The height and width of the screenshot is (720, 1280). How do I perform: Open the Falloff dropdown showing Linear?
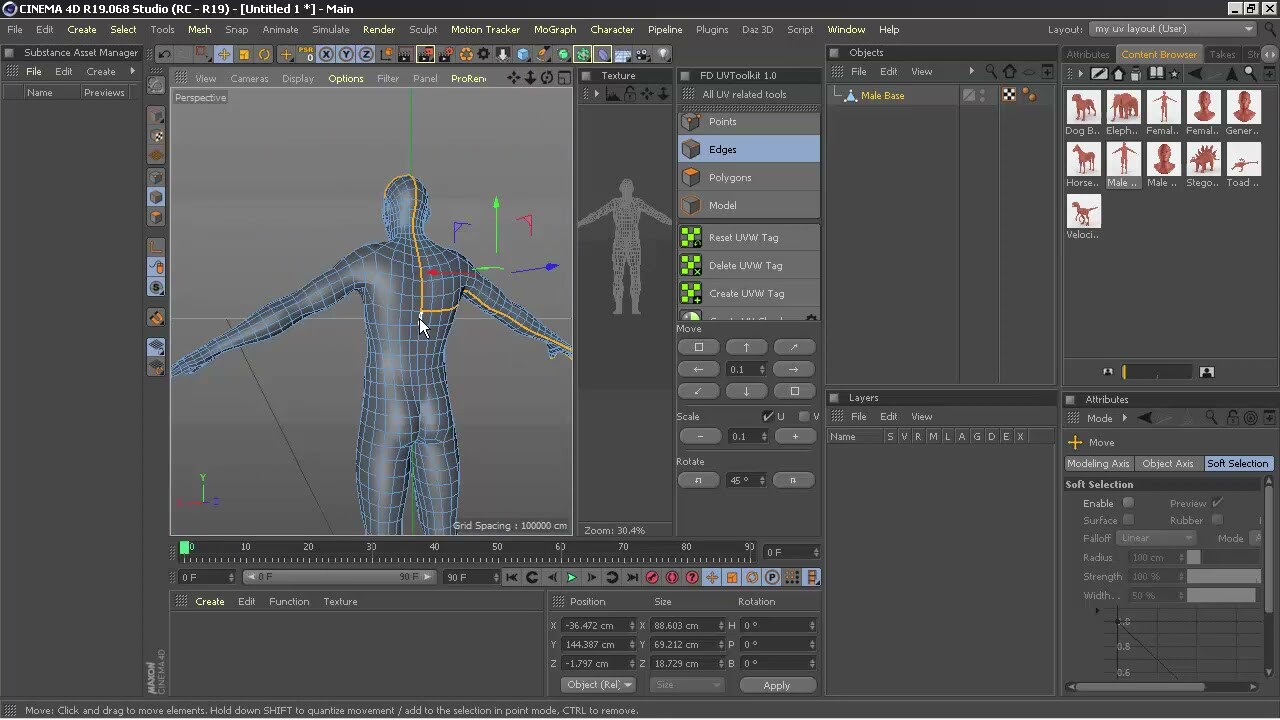click(1157, 538)
